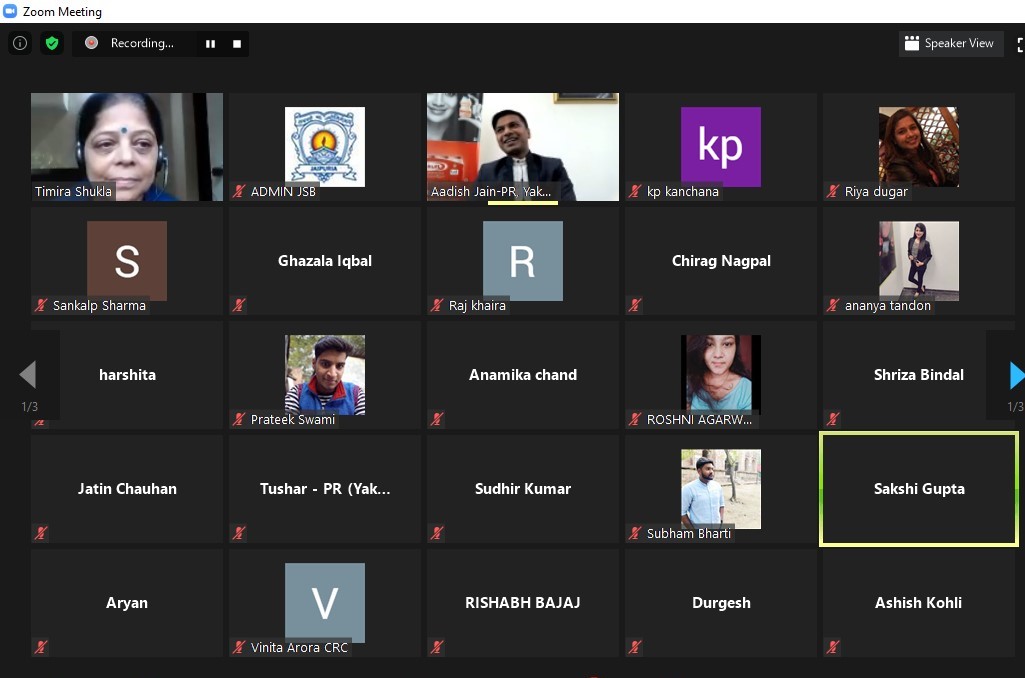Switch to Speaker View
The width and height of the screenshot is (1025, 678).
point(950,43)
